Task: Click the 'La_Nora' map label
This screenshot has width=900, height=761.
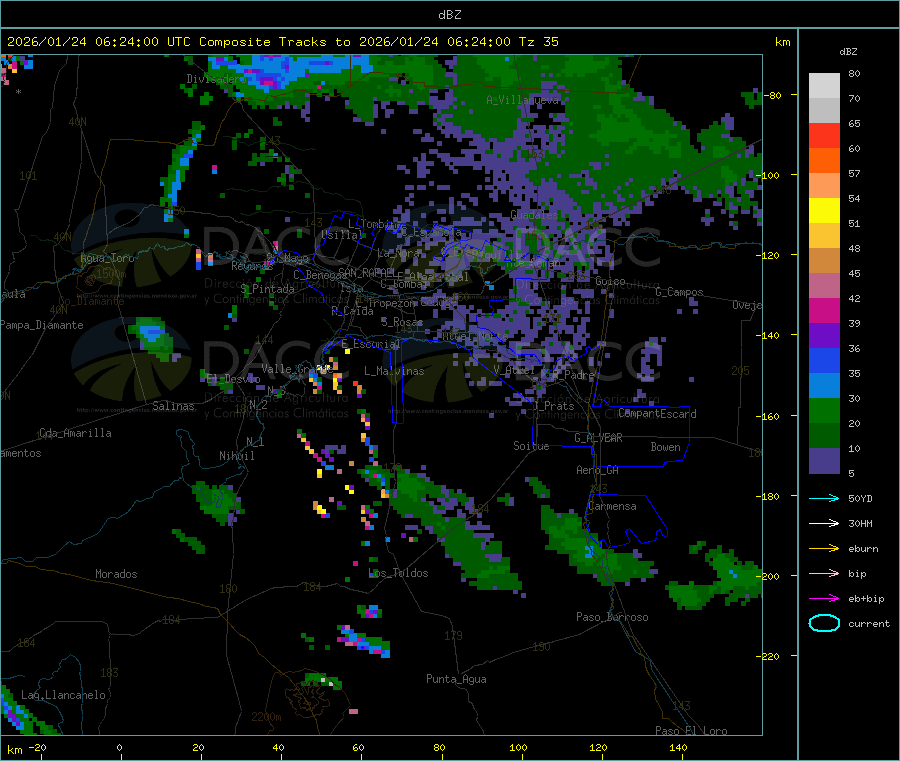Action: tap(398, 253)
